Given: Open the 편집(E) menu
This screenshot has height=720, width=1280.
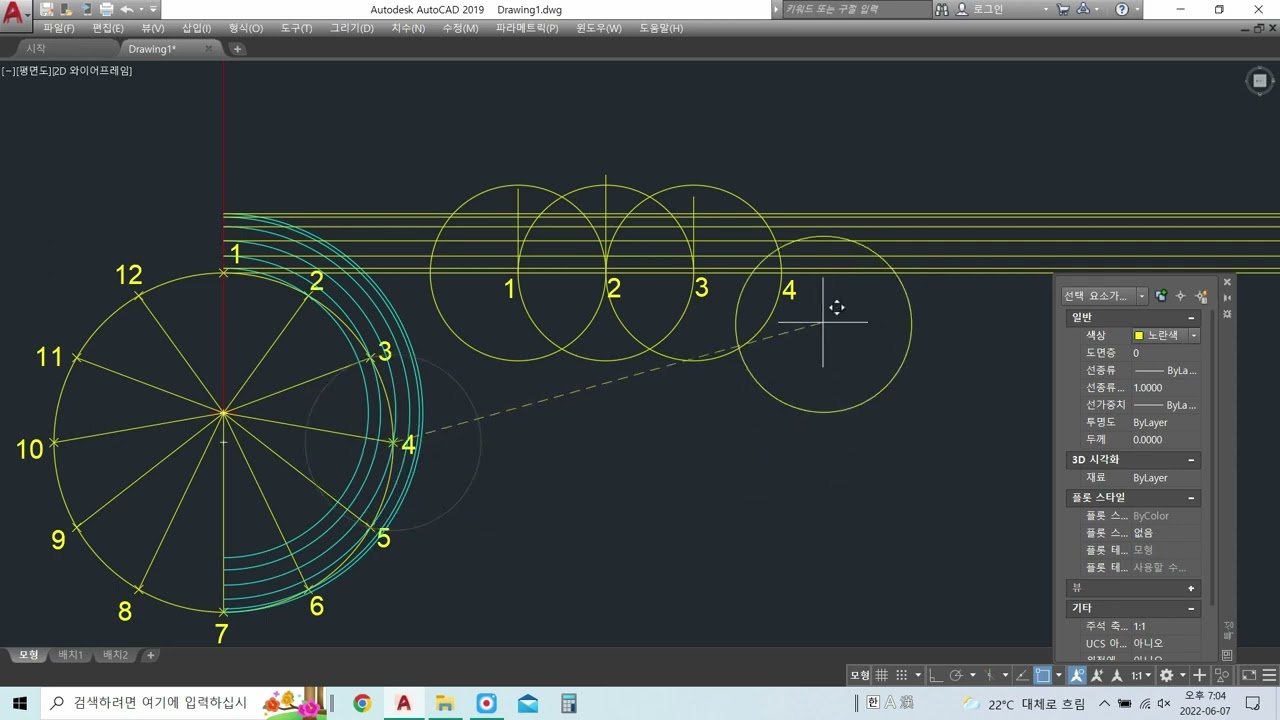Looking at the screenshot, I should 108,28.
